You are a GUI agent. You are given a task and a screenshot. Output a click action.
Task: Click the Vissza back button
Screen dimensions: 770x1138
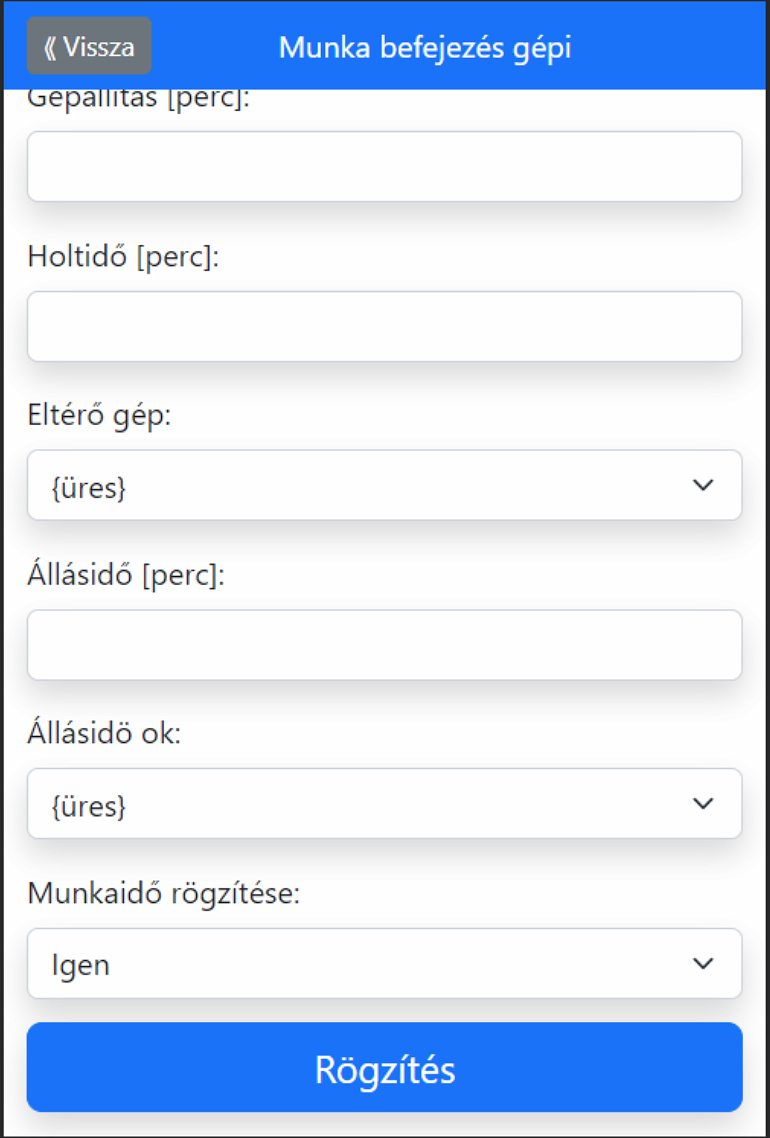89,46
